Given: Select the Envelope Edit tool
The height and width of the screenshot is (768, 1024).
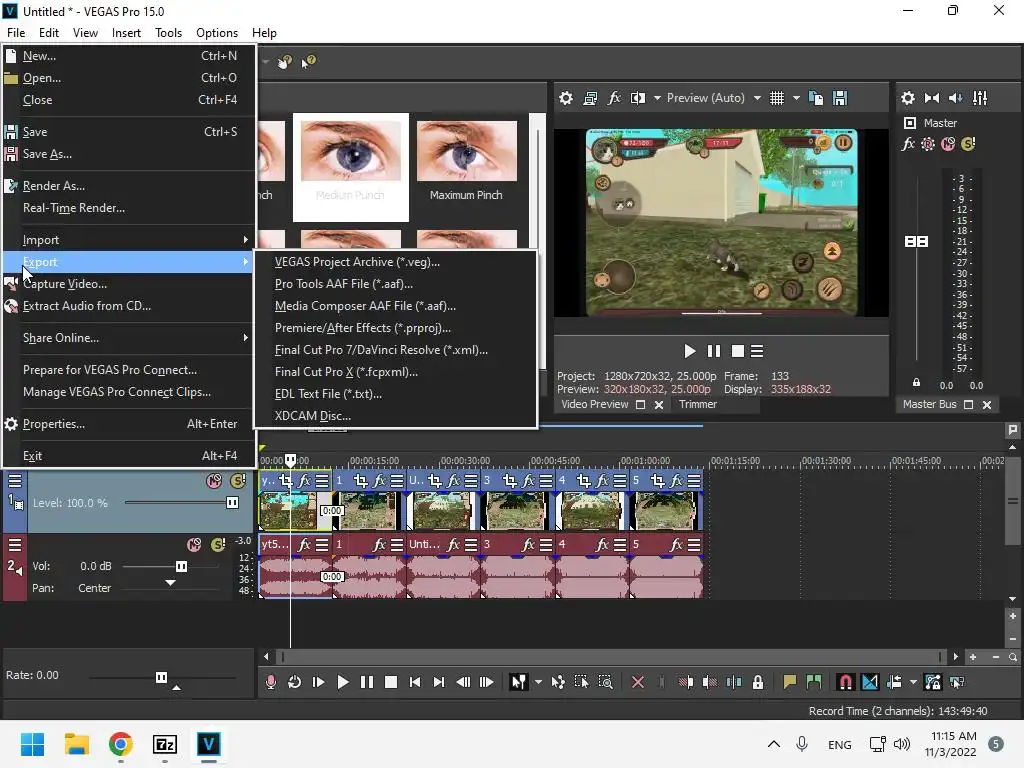Looking at the screenshot, I should click(558, 682).
